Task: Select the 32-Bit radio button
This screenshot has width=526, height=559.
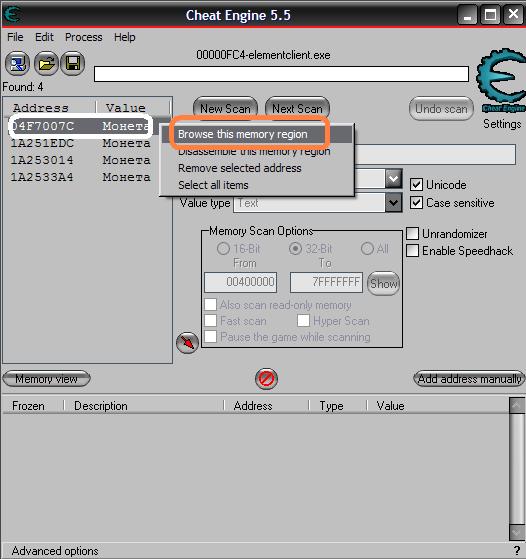Action: pyautogui.click(x=295, y=248)
